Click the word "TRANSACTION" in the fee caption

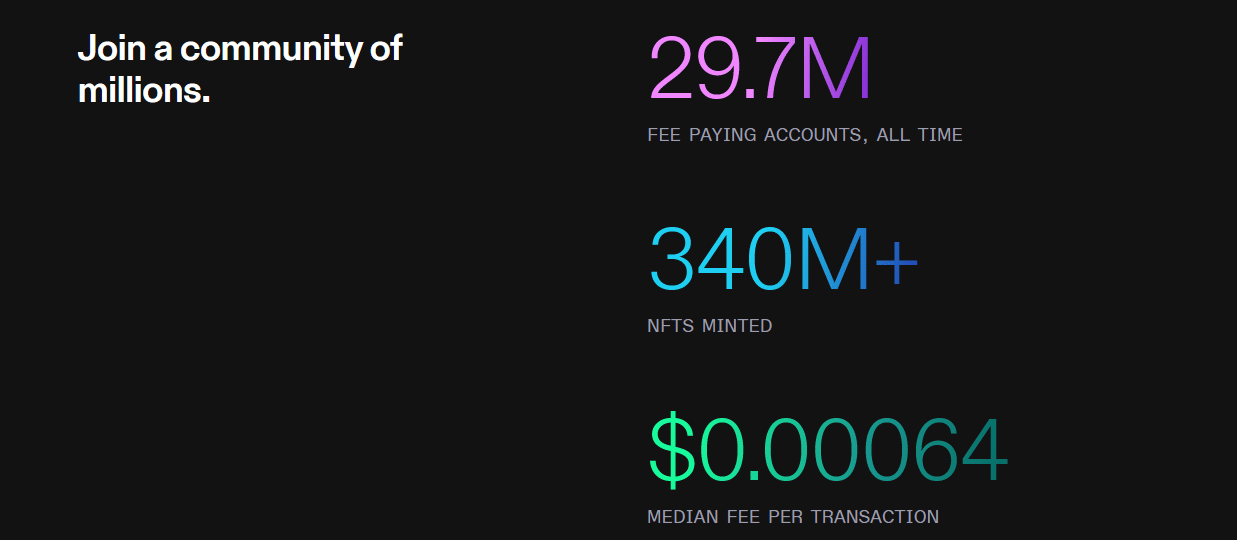coord(875,517)
